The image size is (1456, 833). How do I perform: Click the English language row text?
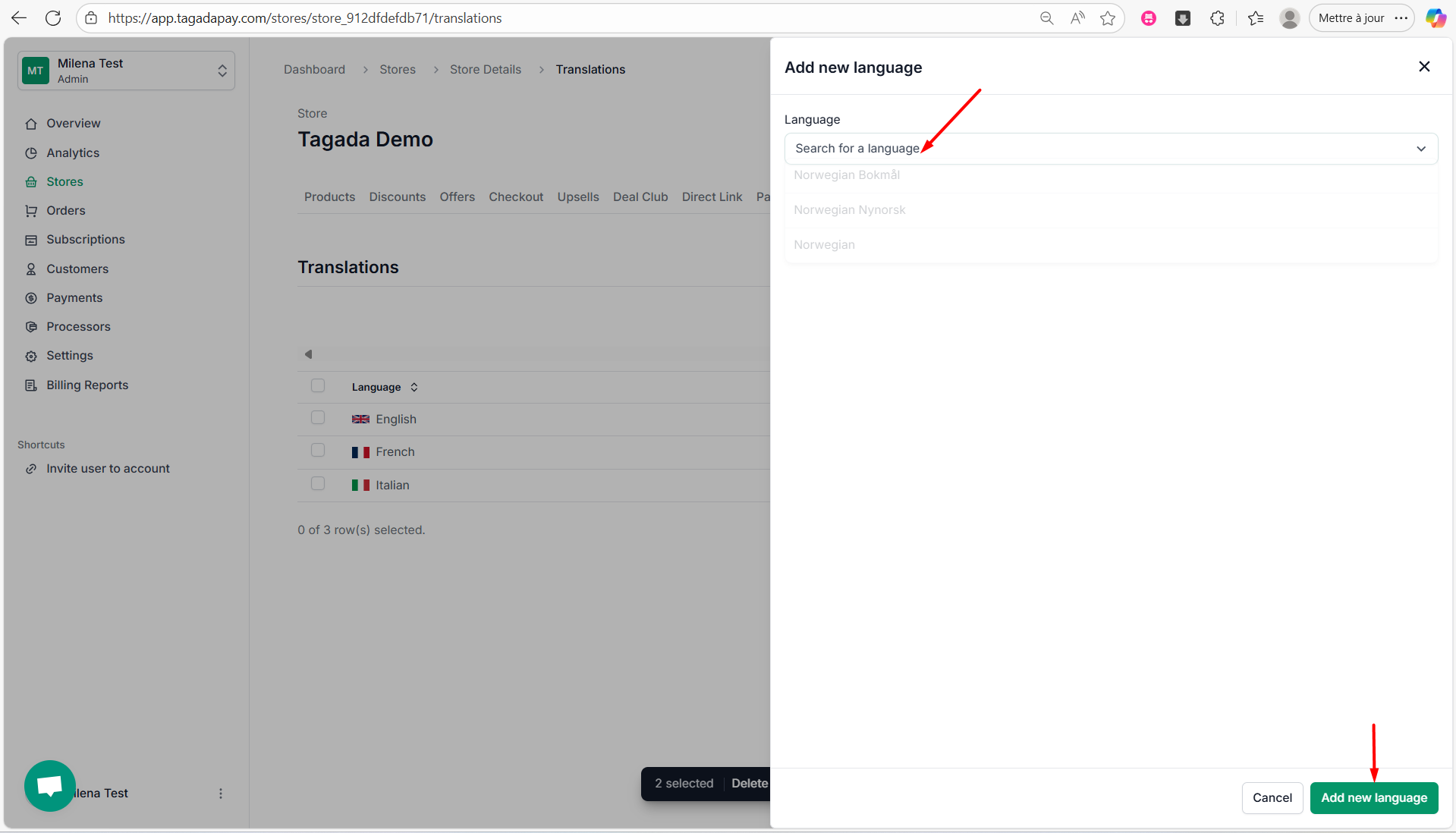(x=396, y=420)
